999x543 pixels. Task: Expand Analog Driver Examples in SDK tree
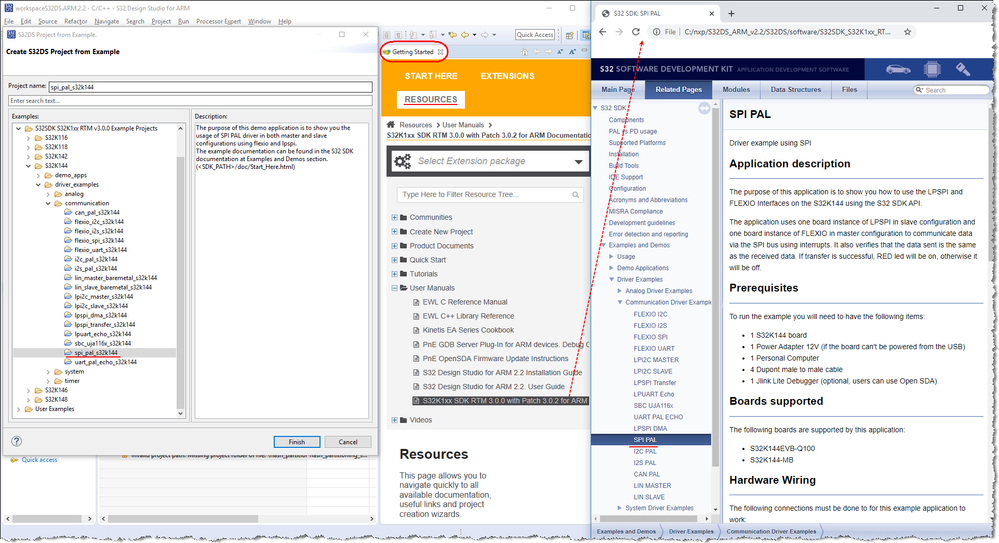tap(619, 291)
